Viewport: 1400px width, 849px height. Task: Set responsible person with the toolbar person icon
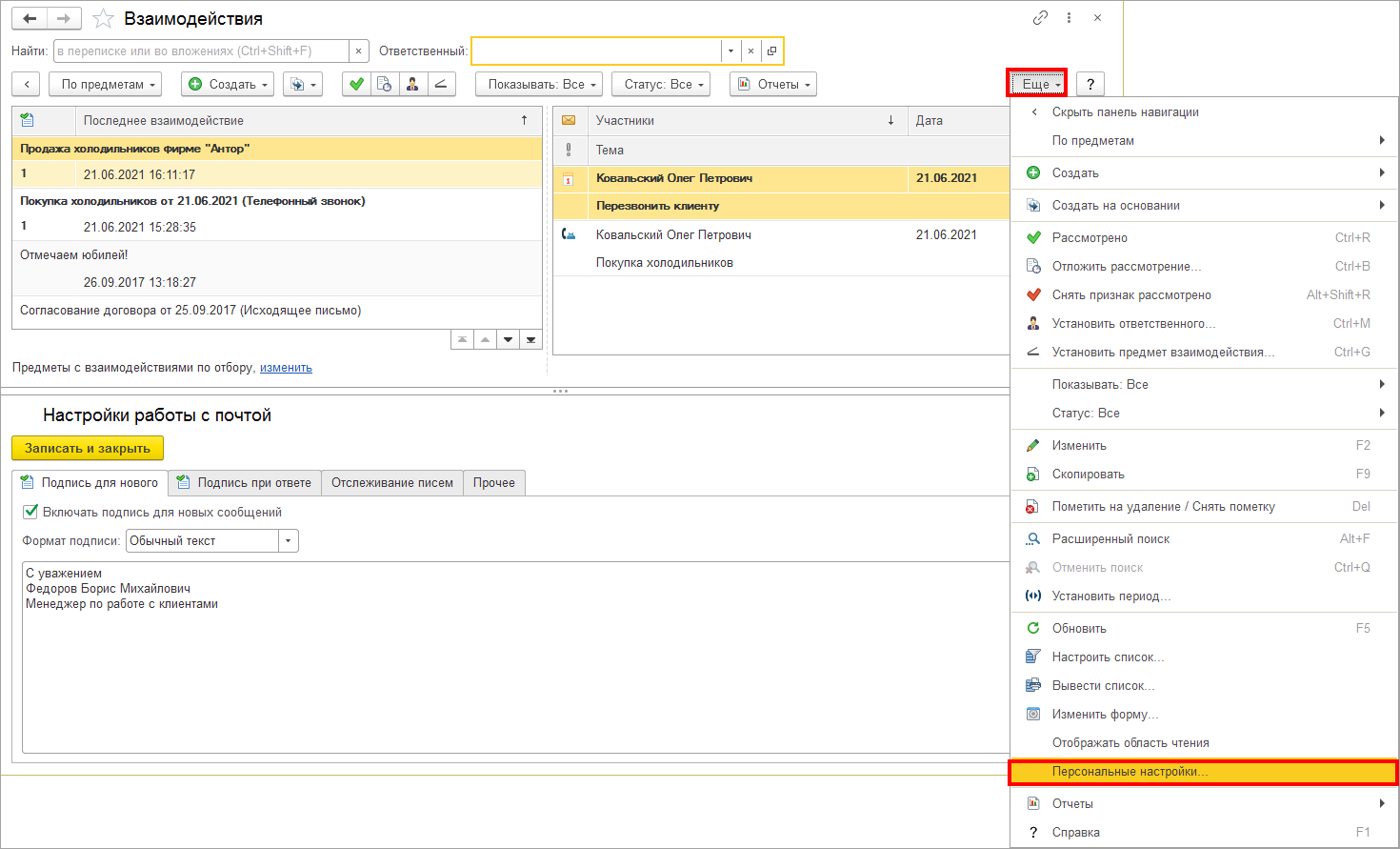point(412,84)
